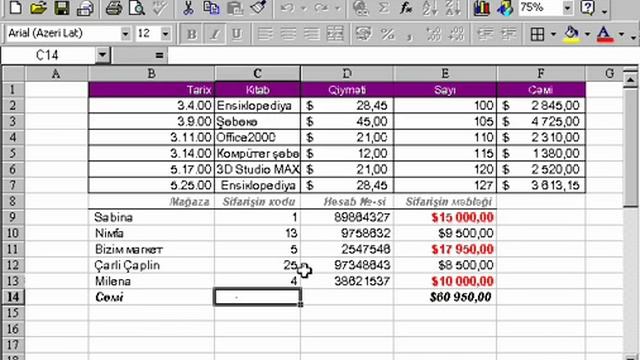Click the Help question mark icon
Image resolution: width=640 pixels, height=360 pixels.
[588, 7]
